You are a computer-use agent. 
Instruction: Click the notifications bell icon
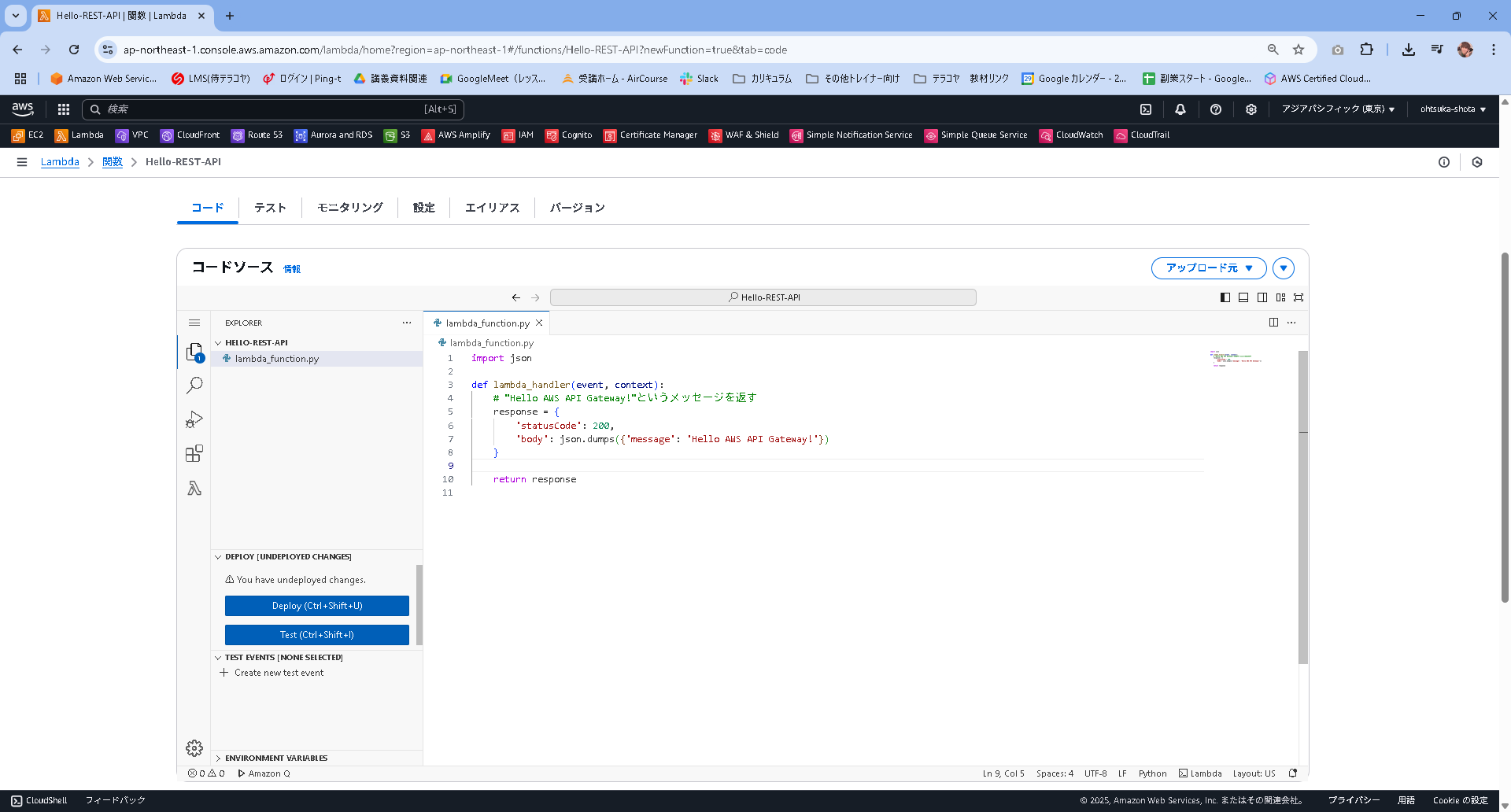pos(1180,109)
